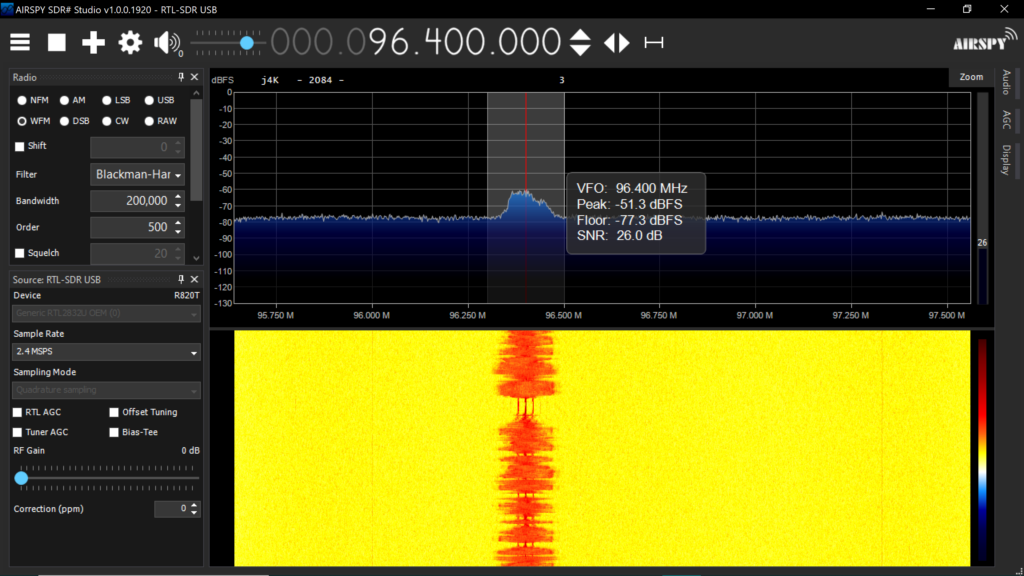1024x576 pixels.
Task: Decrease Order with the down stepper
Action: (178, 232)
